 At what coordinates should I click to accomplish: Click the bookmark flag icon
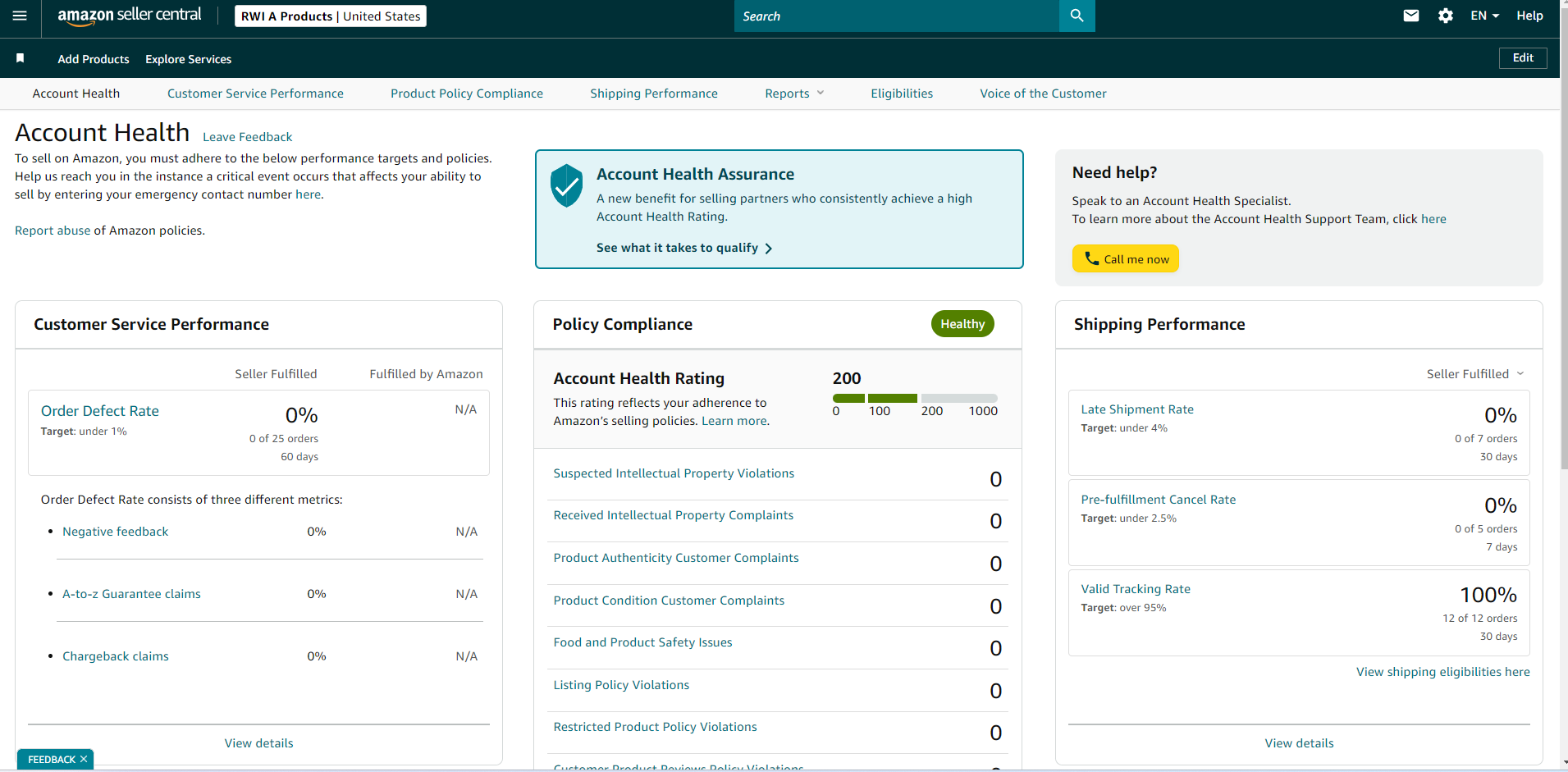coord(21,58)
